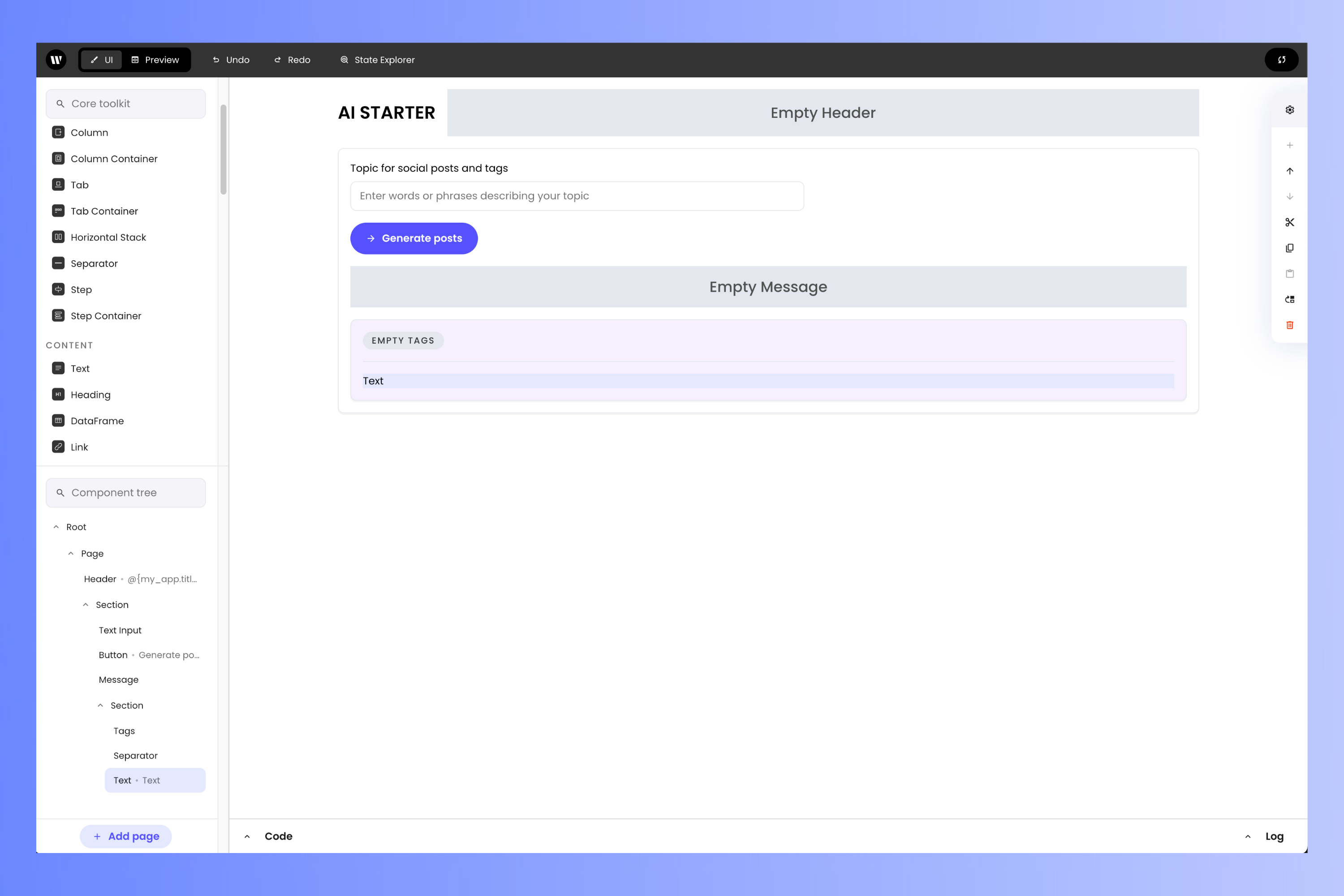Click the Code panel label
The height and width of the screenshot is (896, 1344).
tap(278, 836)
